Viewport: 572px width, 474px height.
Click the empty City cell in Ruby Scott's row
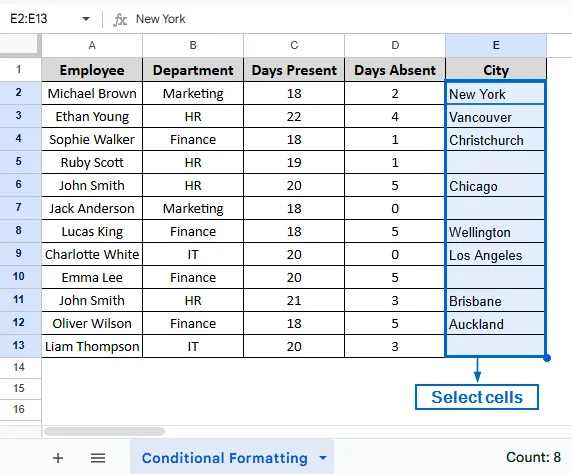[495, 162]
